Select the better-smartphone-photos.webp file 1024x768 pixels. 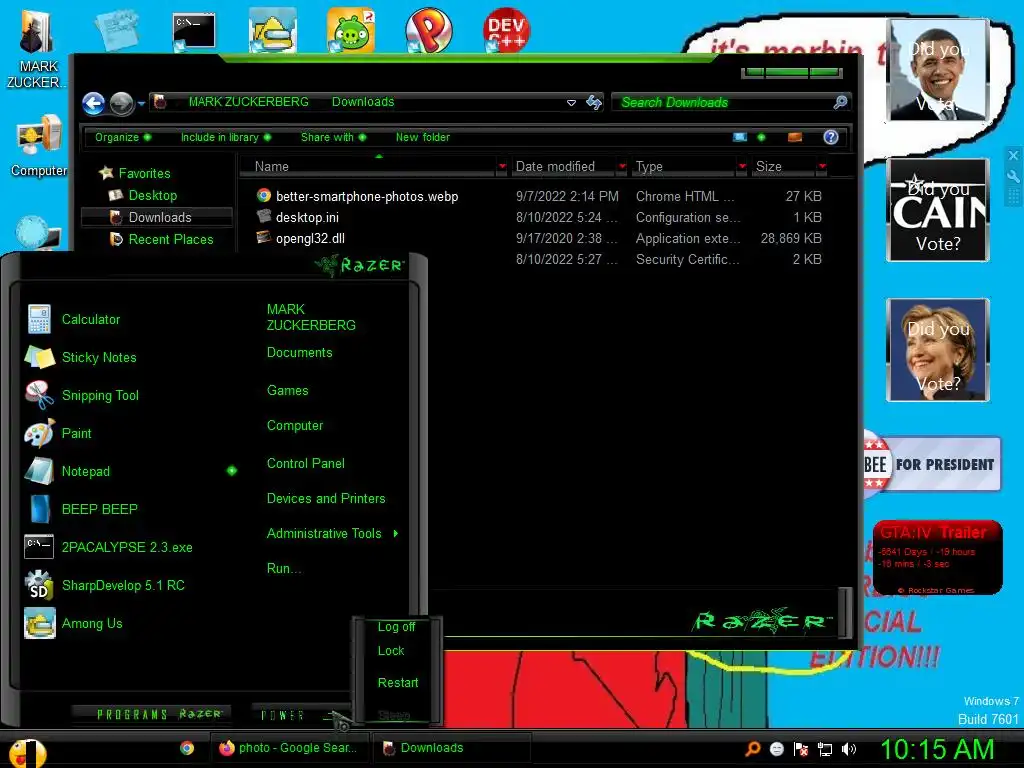tap(366, 197)
